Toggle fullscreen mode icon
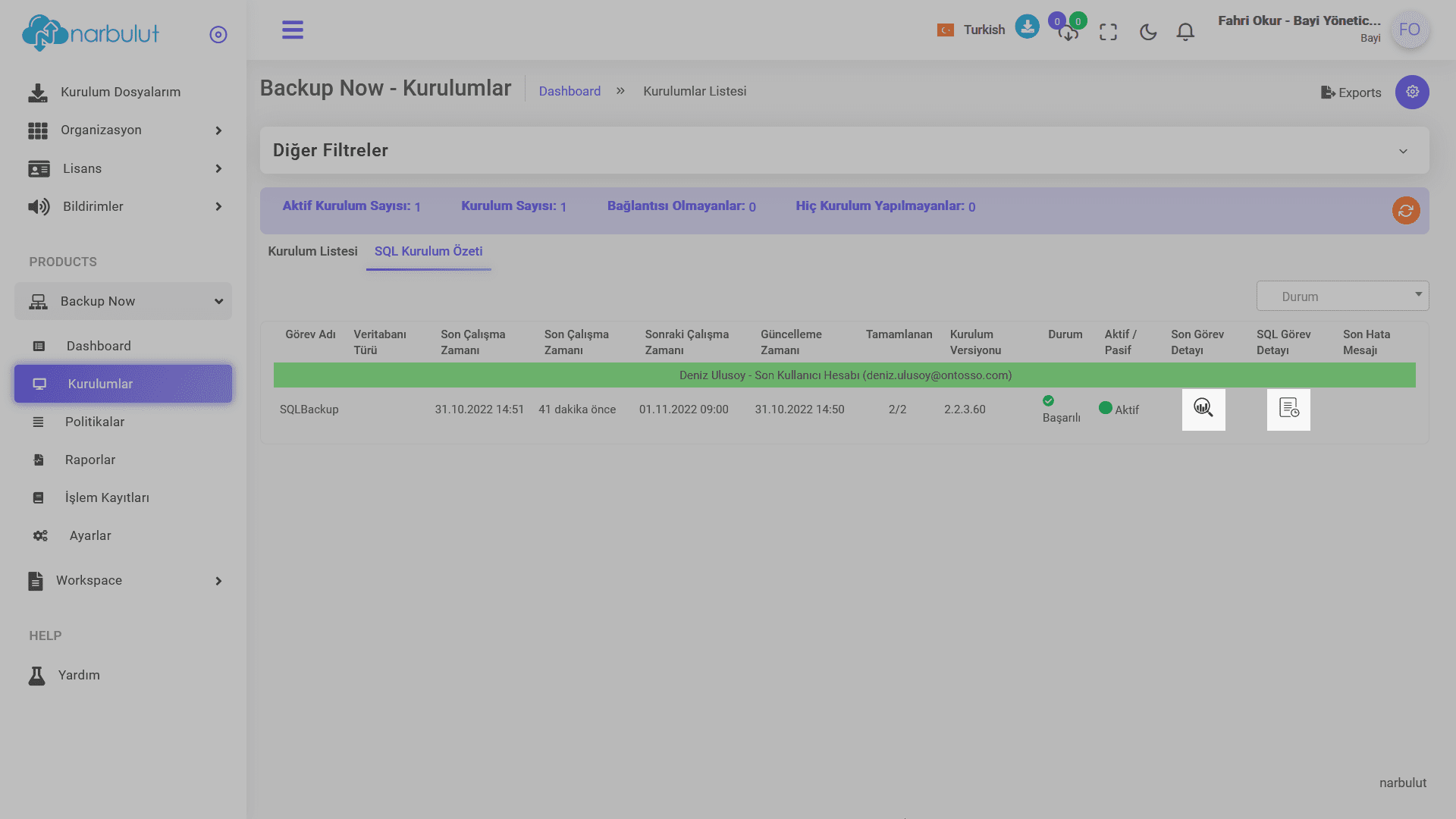 point(1109,32)
